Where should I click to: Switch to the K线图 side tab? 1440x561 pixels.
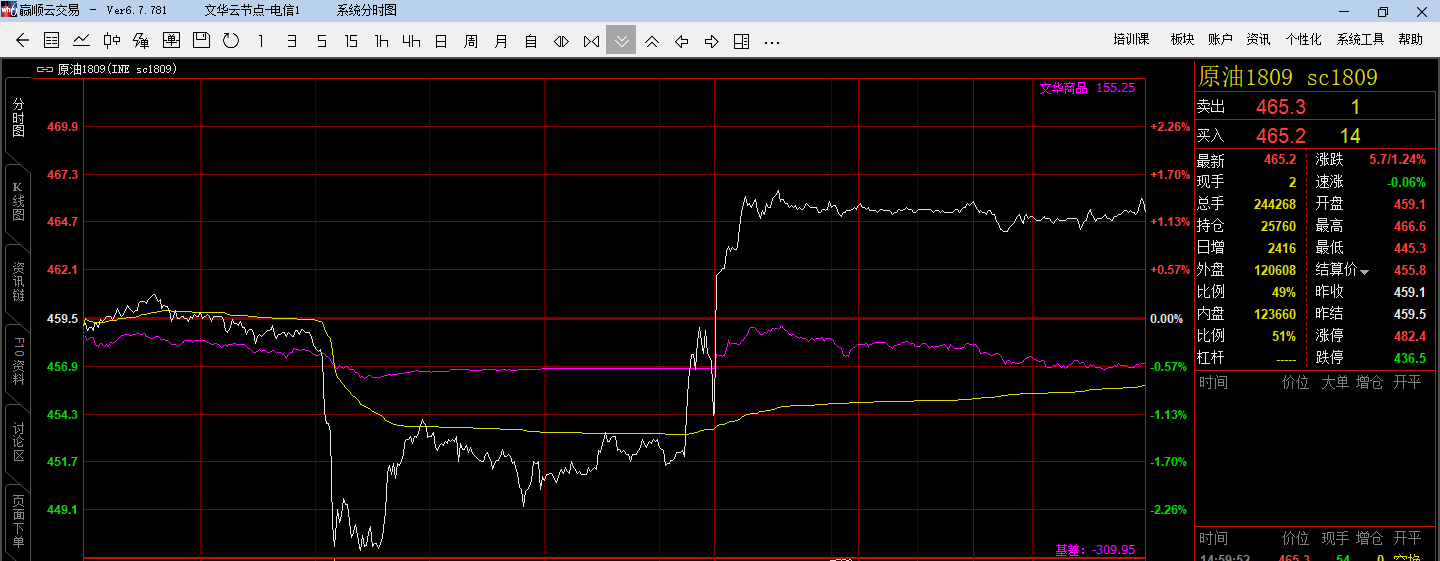pyautogui.click(x=17, y=202)
